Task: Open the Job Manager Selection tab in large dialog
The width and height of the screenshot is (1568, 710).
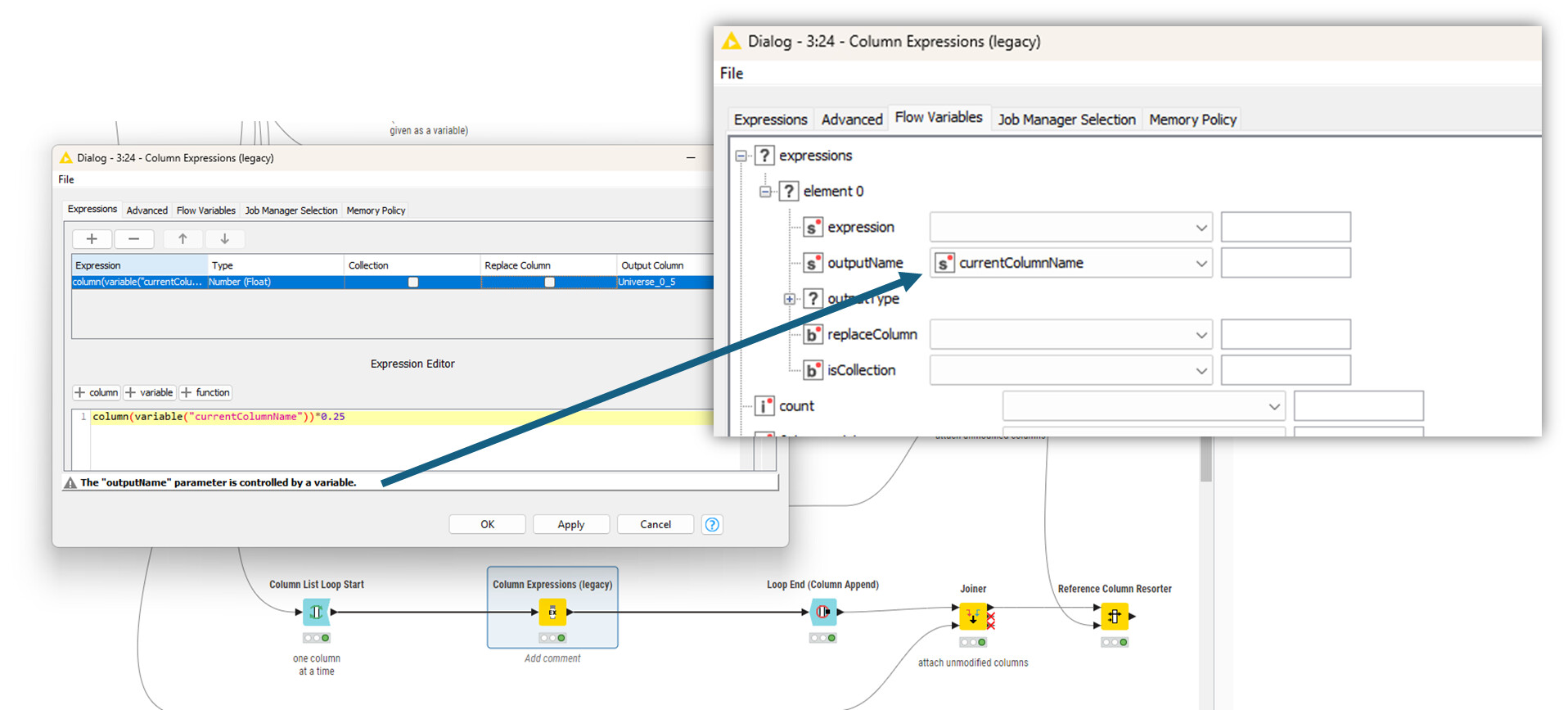Action: (x=1066, y=120)
